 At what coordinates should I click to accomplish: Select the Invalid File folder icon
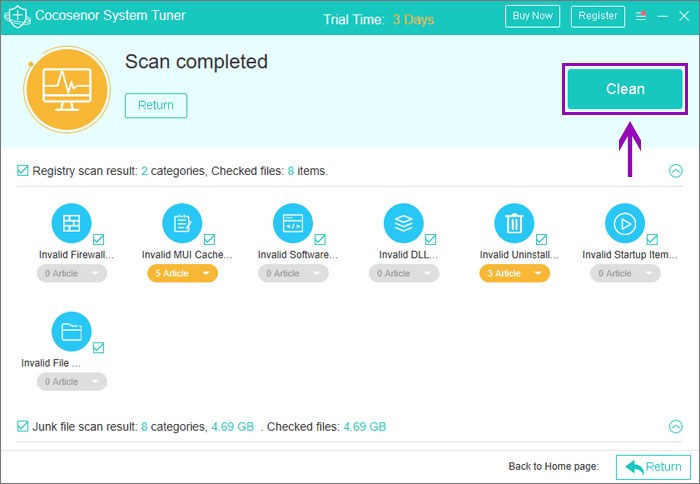71,332
